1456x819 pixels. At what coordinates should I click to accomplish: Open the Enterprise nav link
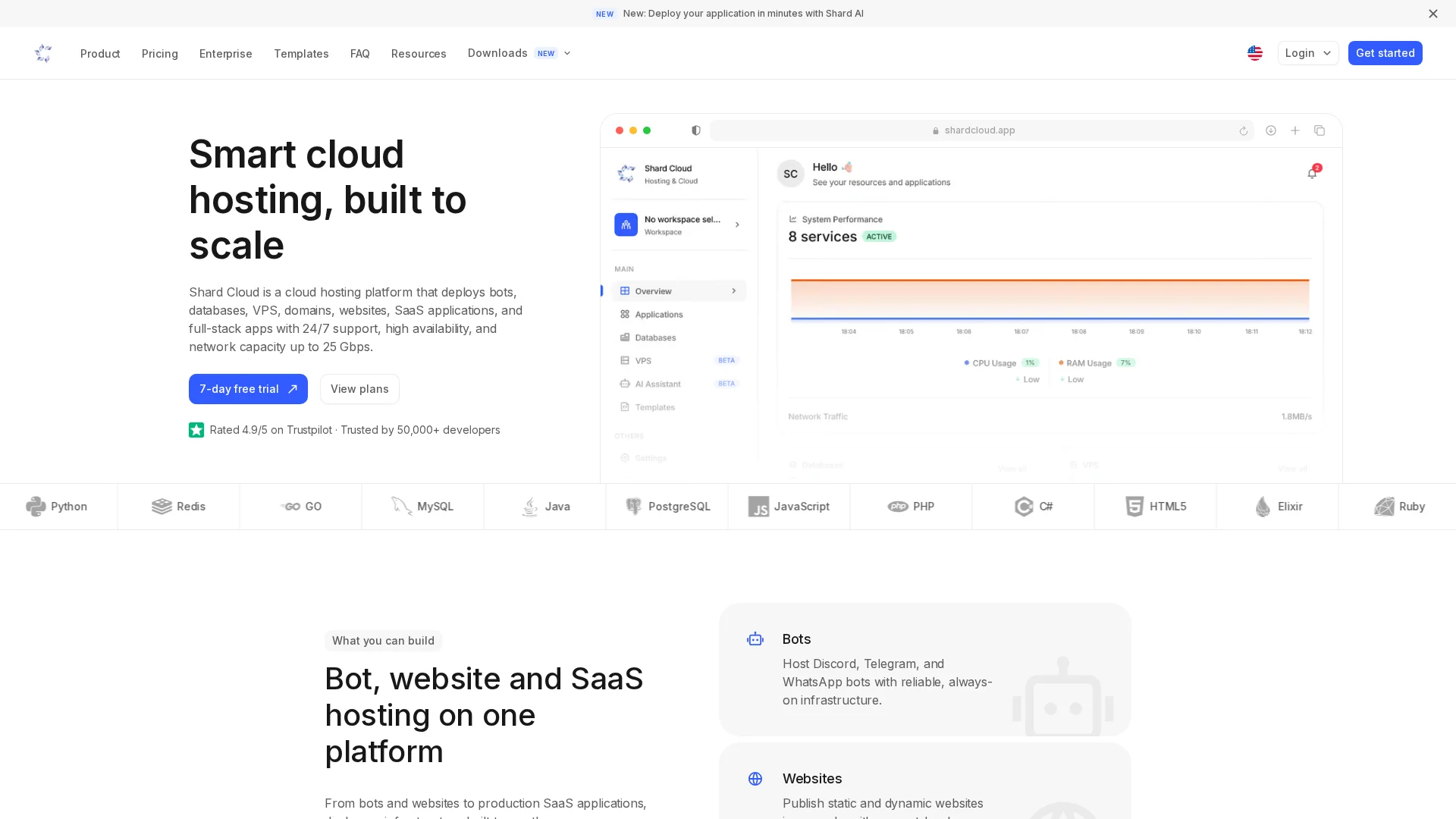coord(226,54)
